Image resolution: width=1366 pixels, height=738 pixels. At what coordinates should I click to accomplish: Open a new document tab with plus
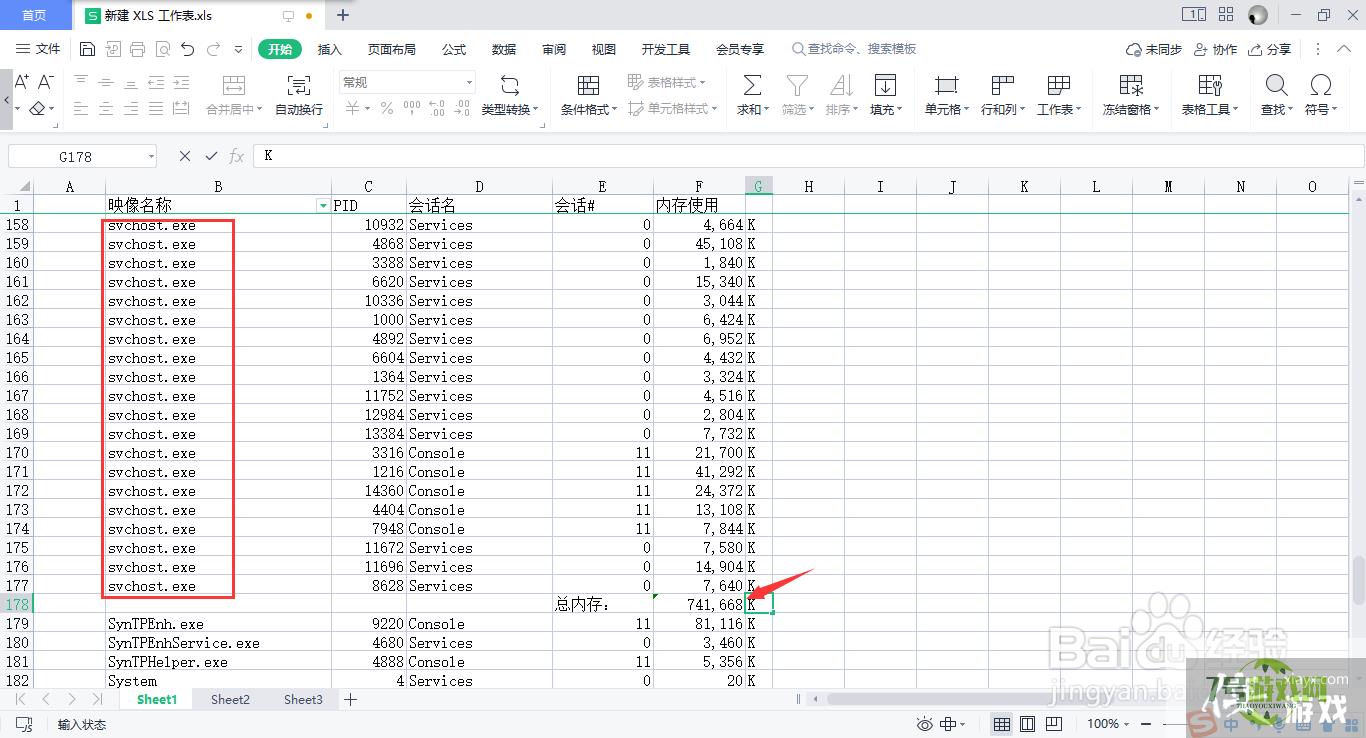[x=343, y=15]
